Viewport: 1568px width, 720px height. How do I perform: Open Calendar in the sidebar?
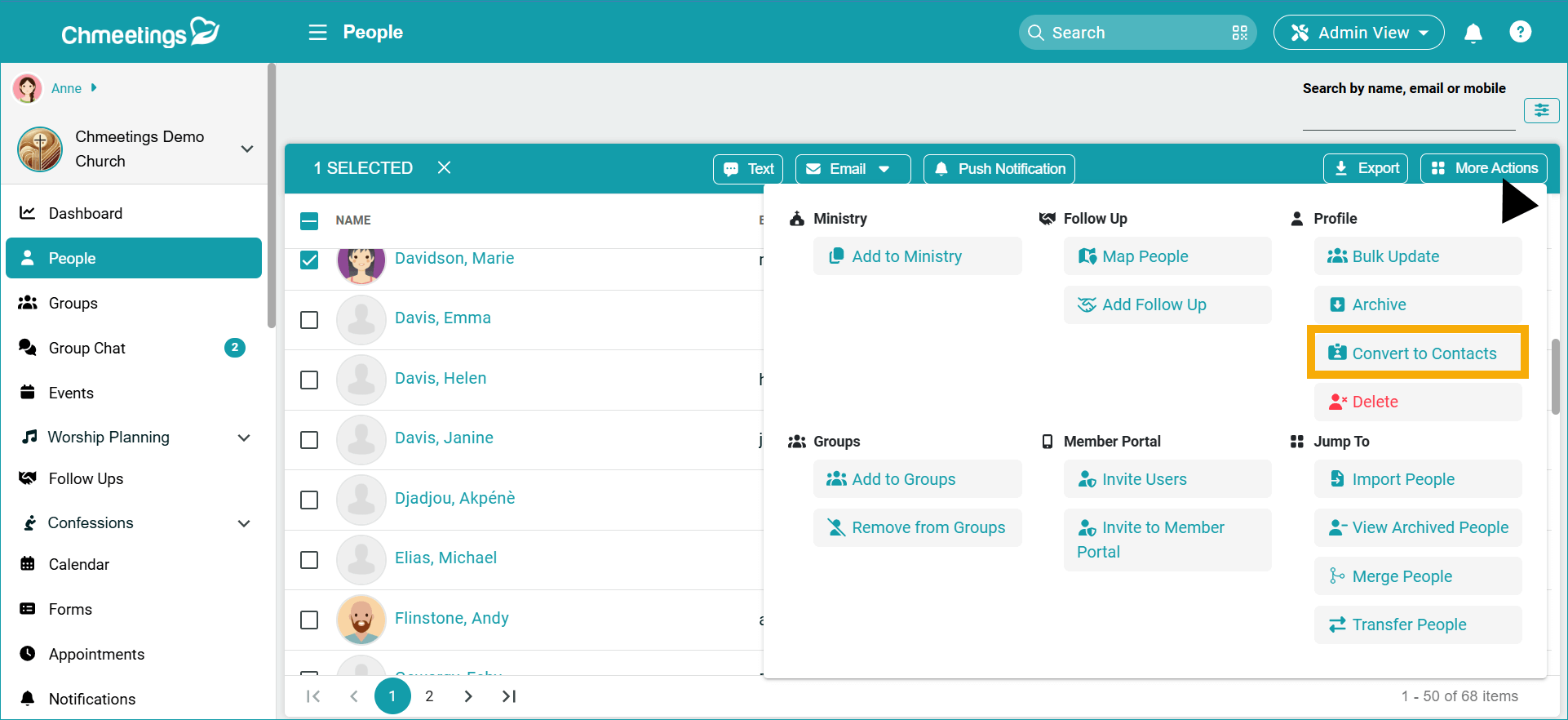click(x=134, y=564)
